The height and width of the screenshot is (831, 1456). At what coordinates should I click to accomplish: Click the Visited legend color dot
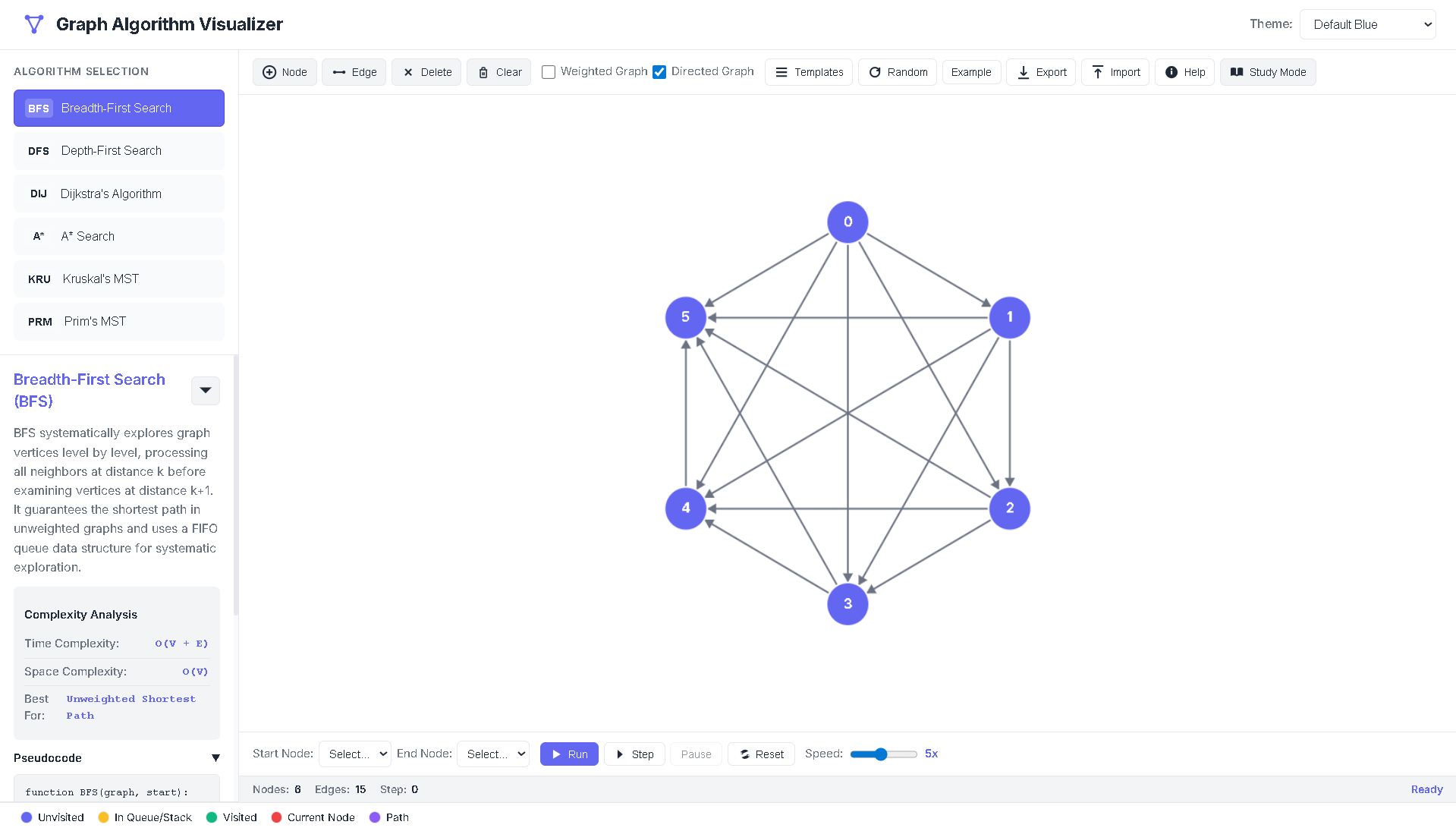point(212,817)
